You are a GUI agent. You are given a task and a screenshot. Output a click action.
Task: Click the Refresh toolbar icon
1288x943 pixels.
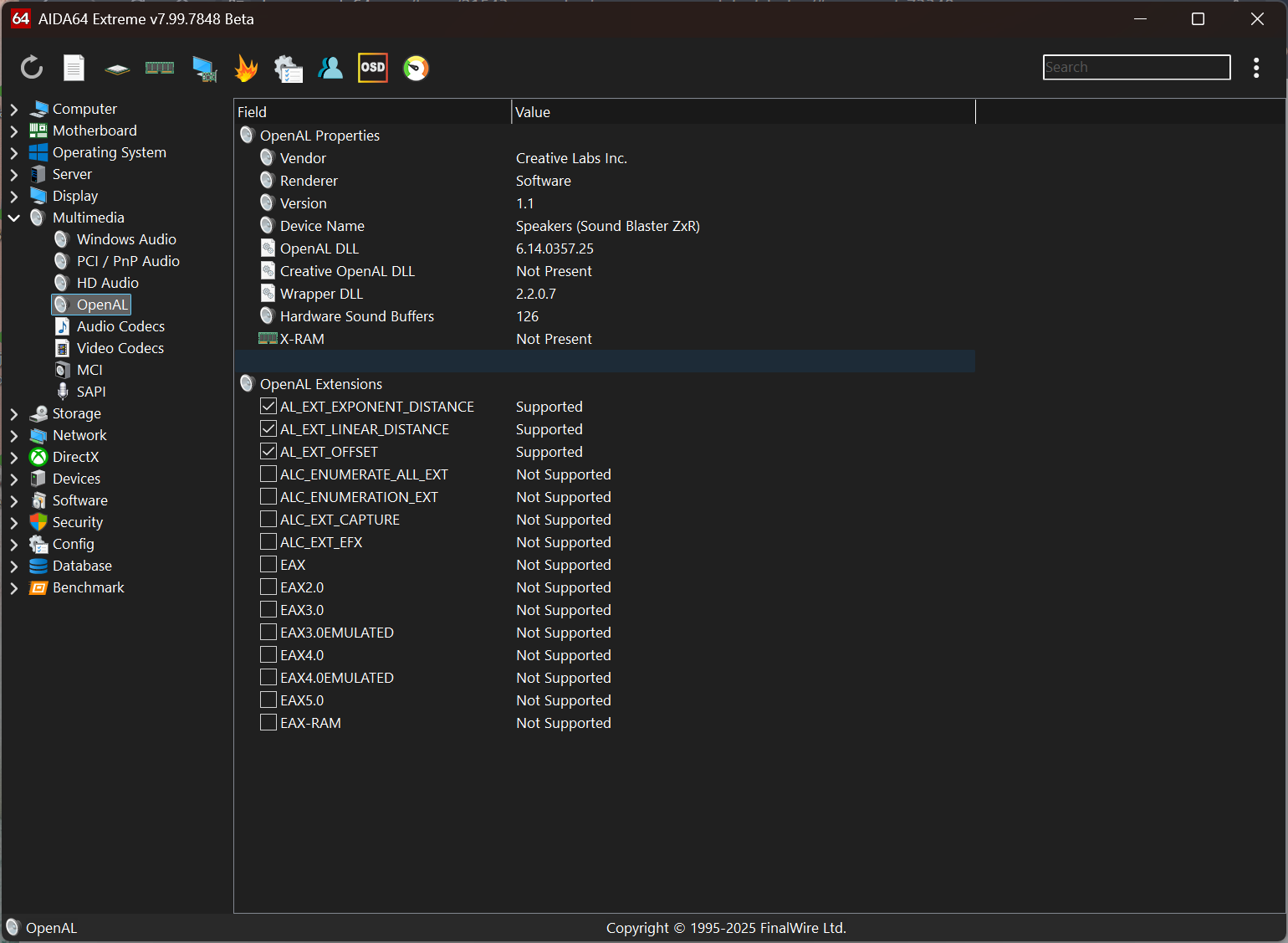(32, 68)
